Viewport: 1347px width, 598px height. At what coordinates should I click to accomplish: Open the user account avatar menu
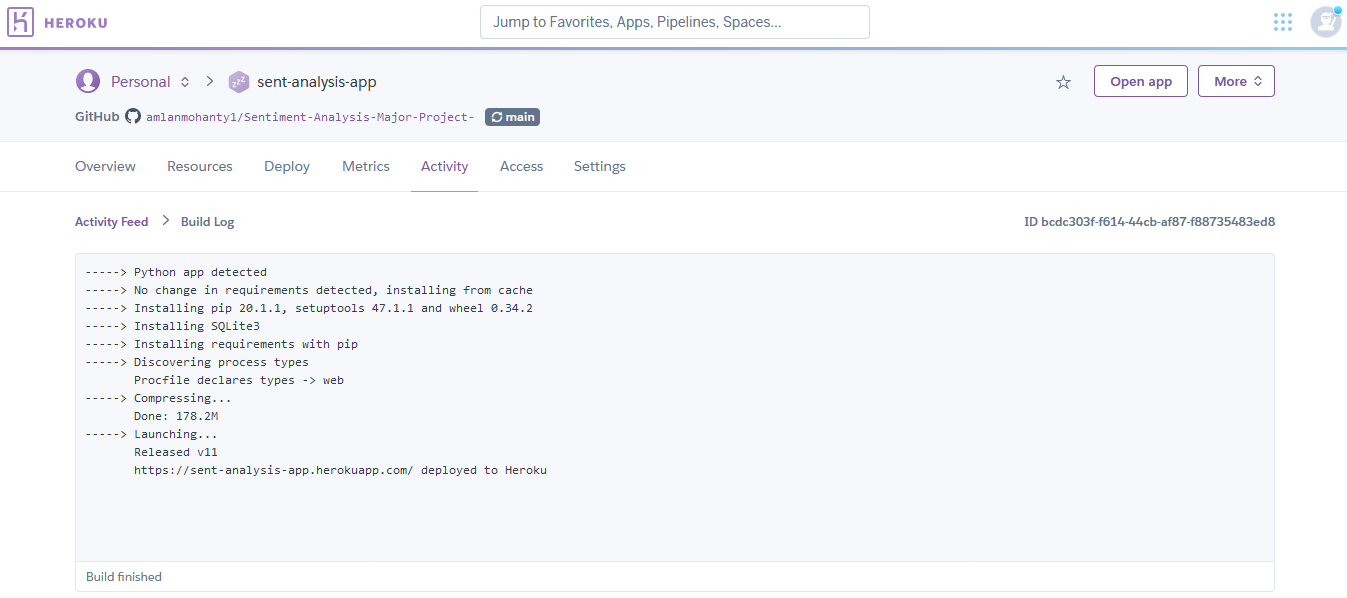(x=1325, y=22)
